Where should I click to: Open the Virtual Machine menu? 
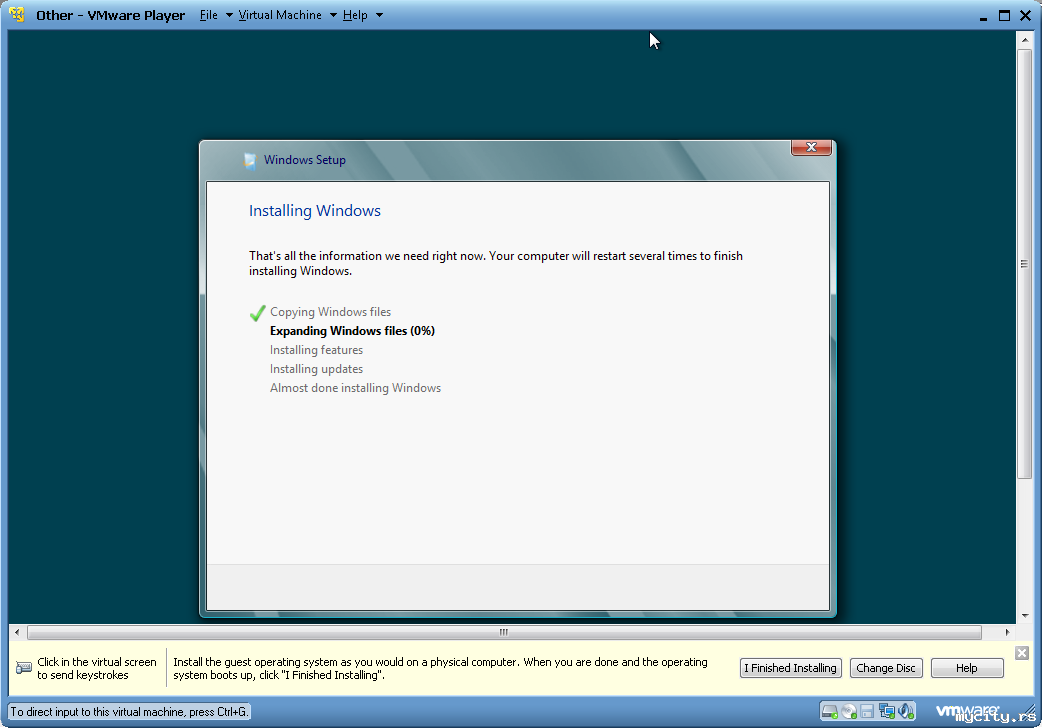tap(280, 15)
